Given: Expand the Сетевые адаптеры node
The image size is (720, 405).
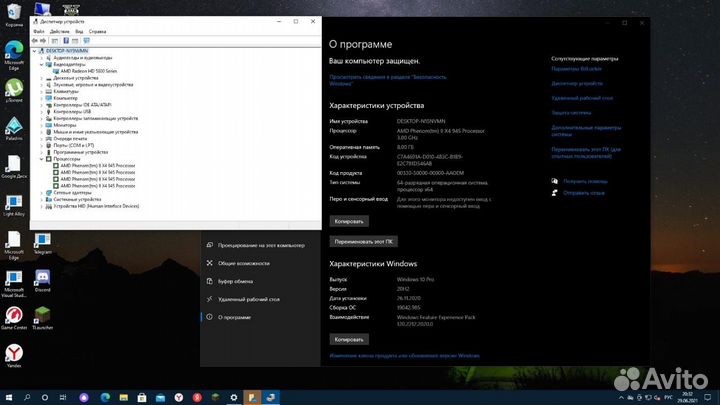Looking at the screenshot, I should [x=41, y=193].
